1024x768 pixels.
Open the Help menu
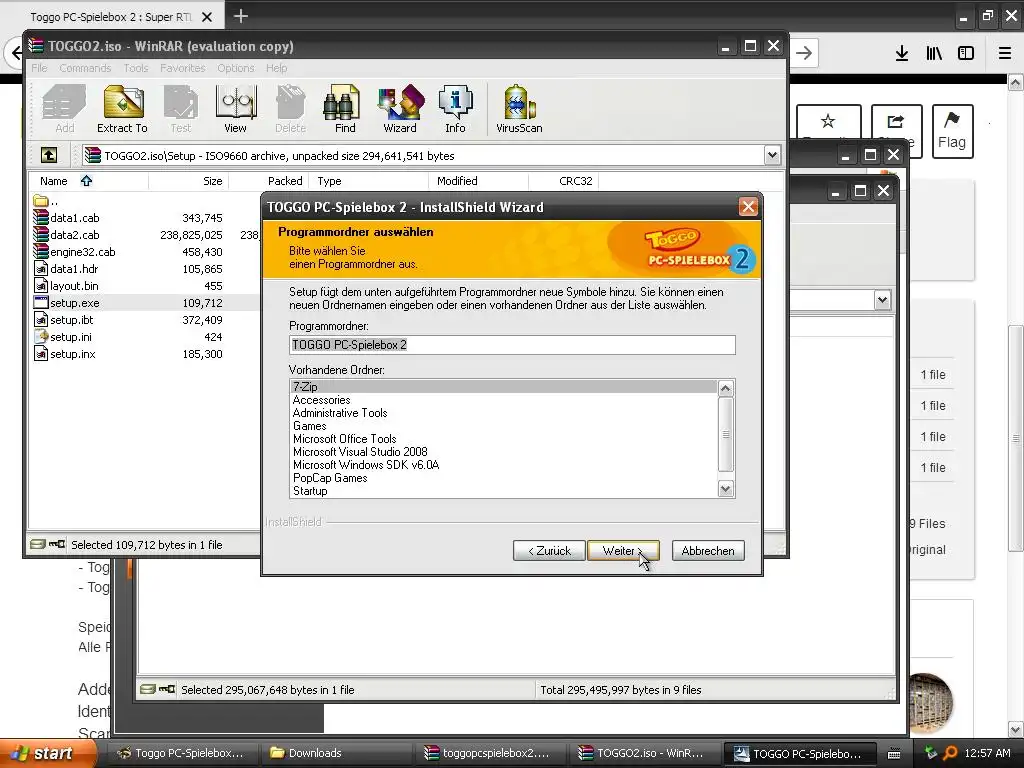click(276, 68)
